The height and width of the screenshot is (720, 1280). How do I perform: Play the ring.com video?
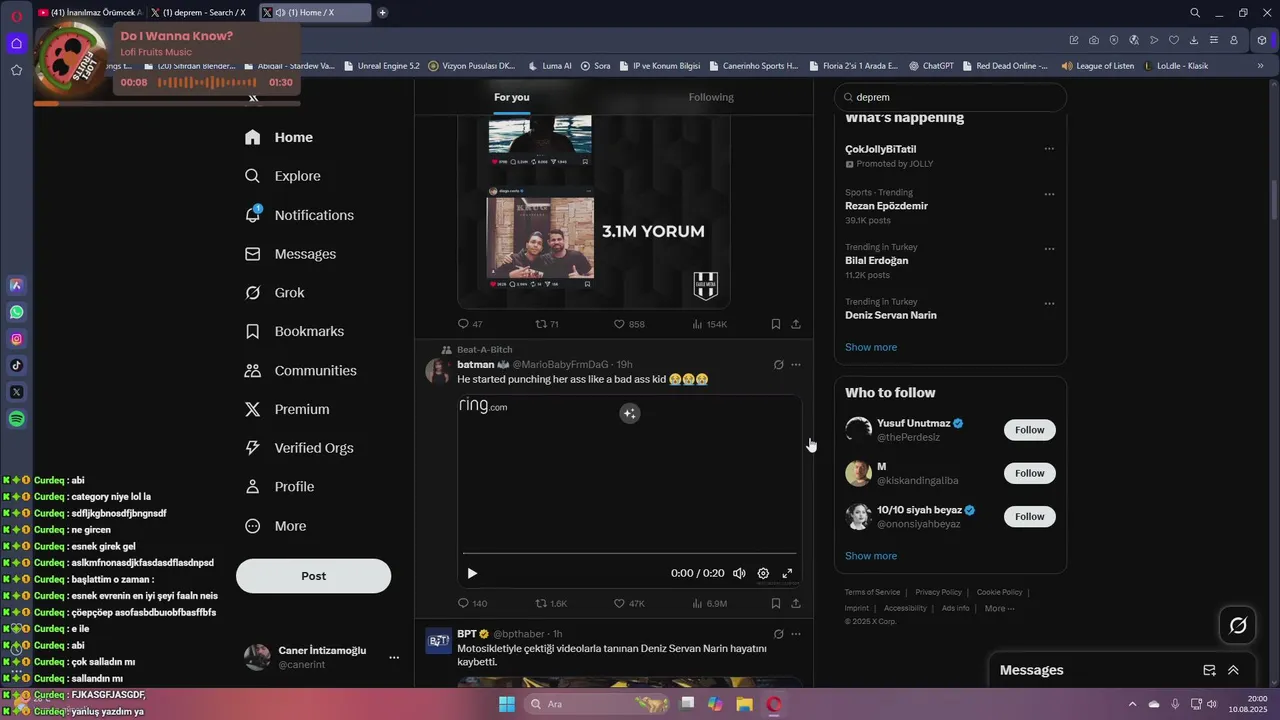point(472,573)
